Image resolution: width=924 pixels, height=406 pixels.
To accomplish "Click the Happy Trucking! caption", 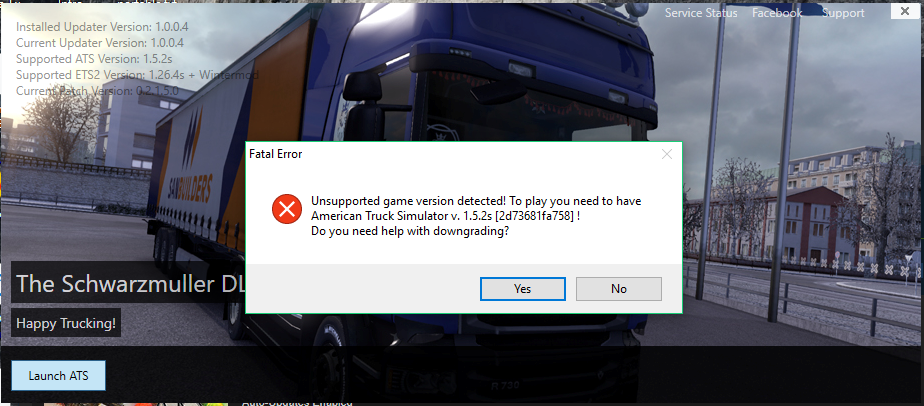I will pyautogui.click(x=66, y=323).
